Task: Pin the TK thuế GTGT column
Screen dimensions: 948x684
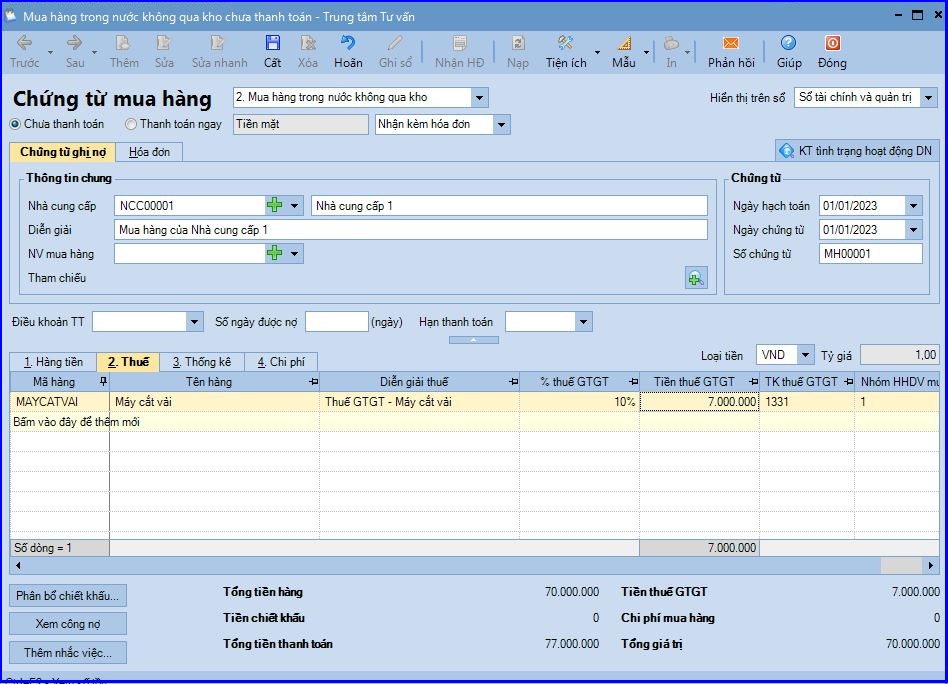Action: pyautogui.click(x=848, y=382)
